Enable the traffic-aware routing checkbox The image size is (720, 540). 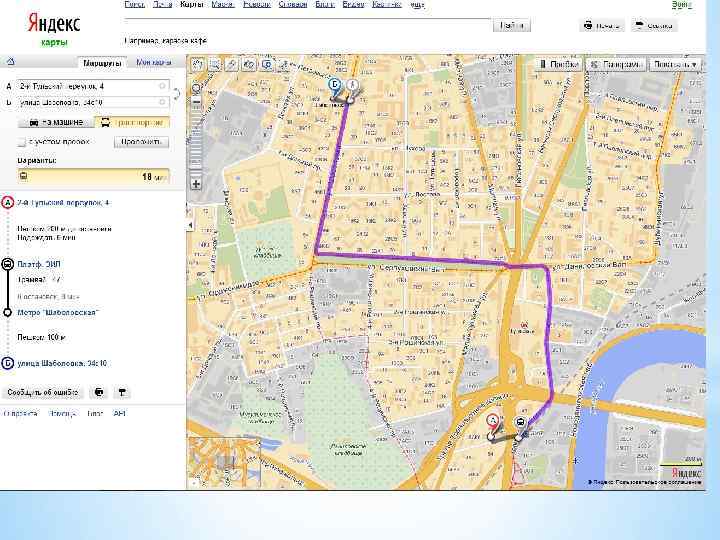tap(21, 142)
